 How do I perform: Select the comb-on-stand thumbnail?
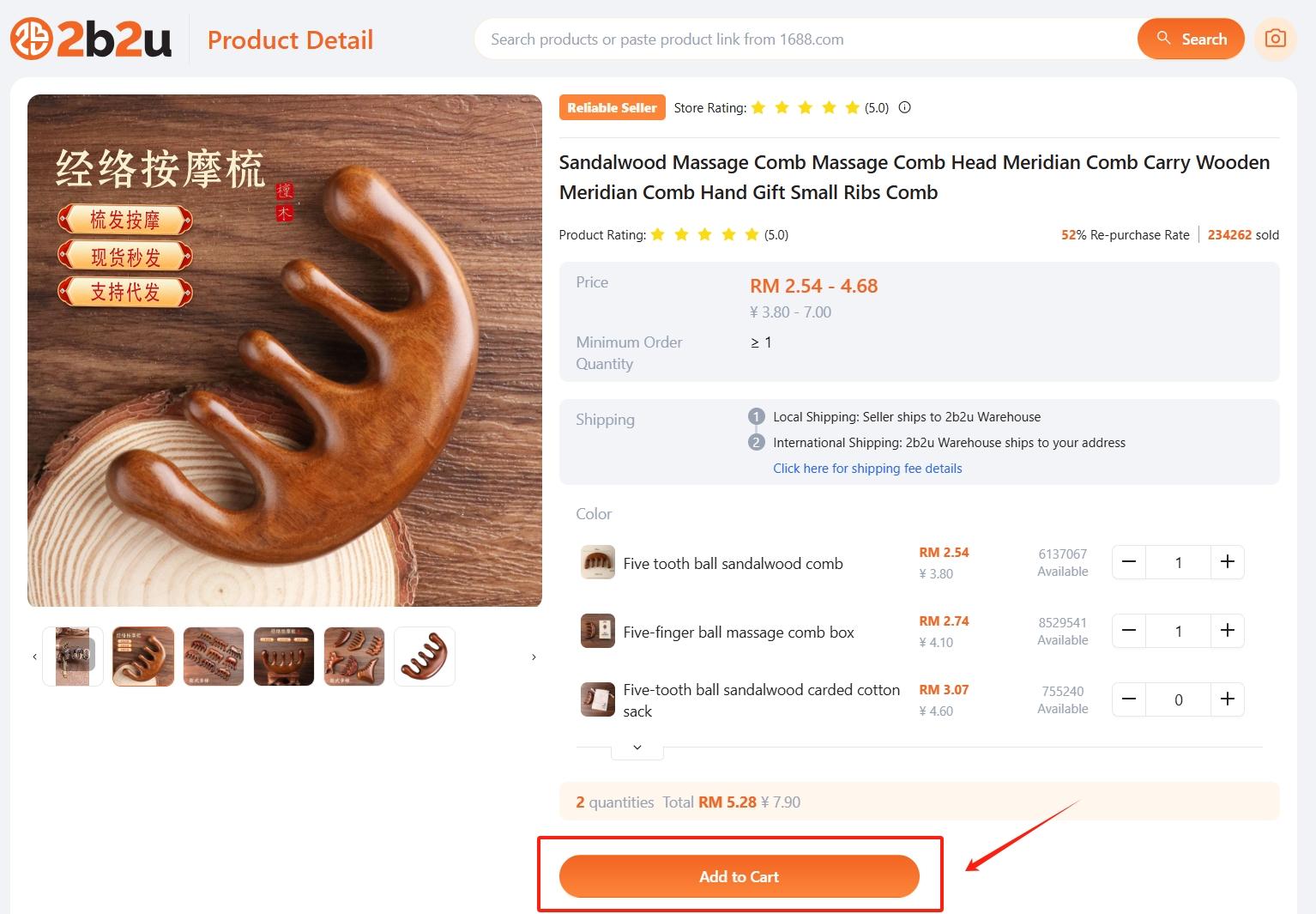tap(284, 657)
